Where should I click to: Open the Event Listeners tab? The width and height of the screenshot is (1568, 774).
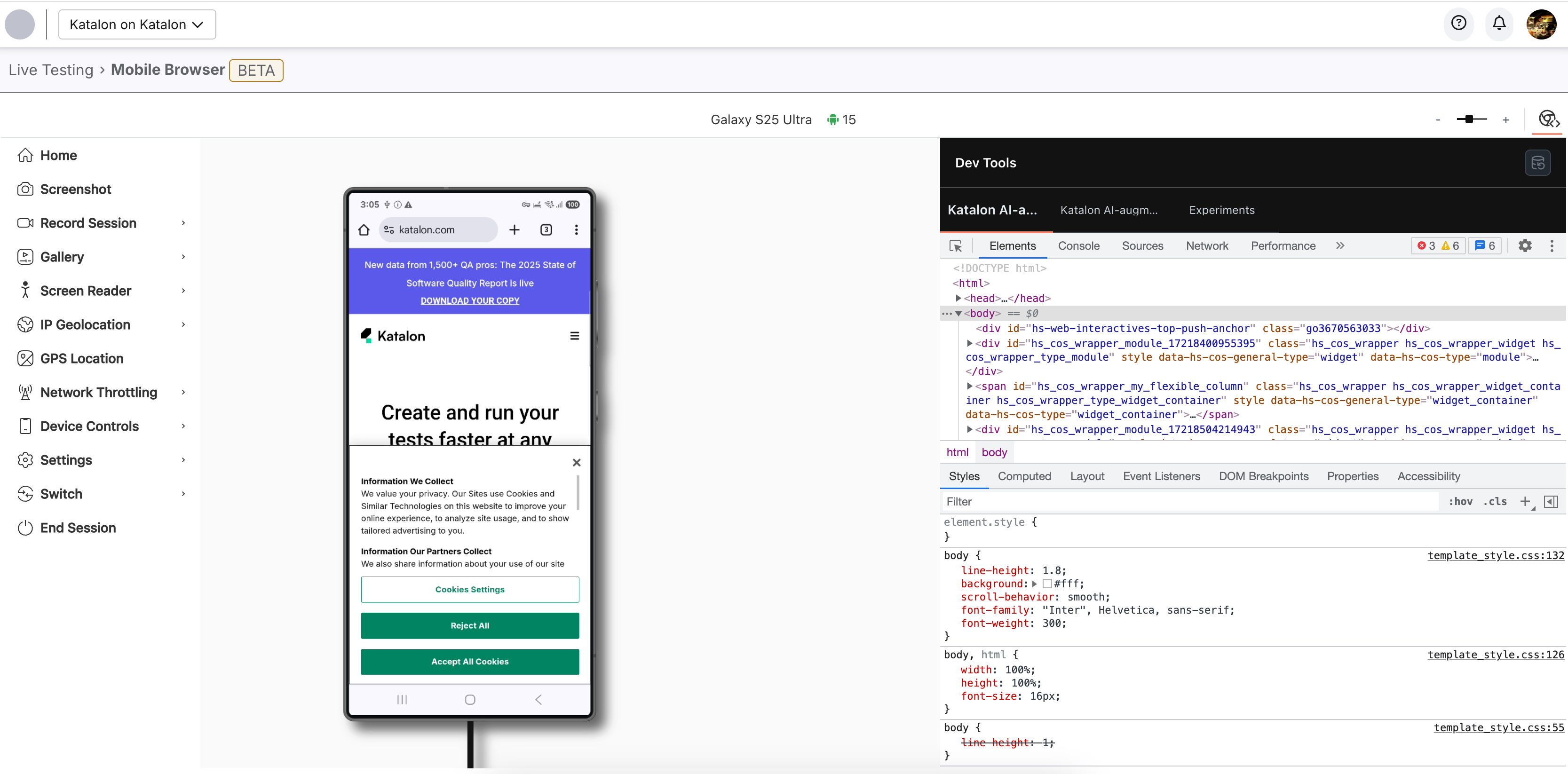click(x=1161, y=476)
